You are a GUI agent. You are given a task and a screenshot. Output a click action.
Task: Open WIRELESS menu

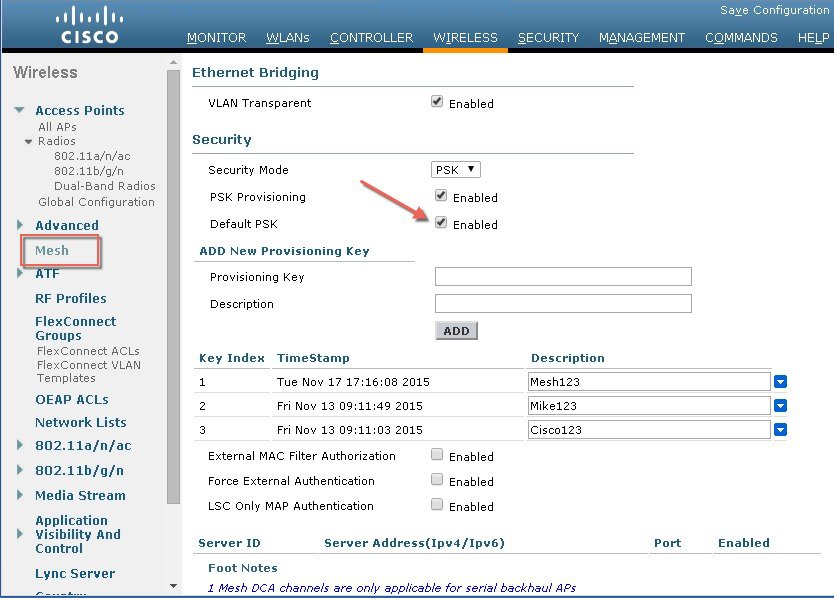(465, 38)
